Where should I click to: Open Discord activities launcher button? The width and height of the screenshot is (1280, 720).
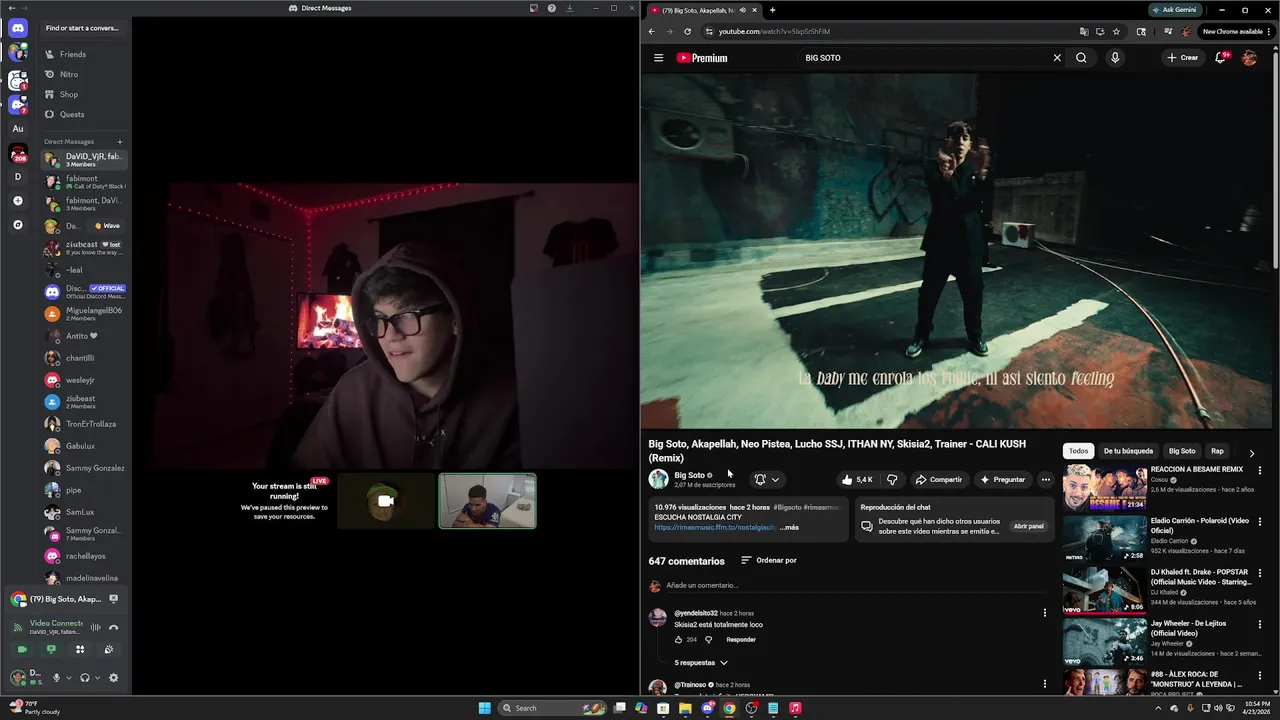[x=80, y=649]
